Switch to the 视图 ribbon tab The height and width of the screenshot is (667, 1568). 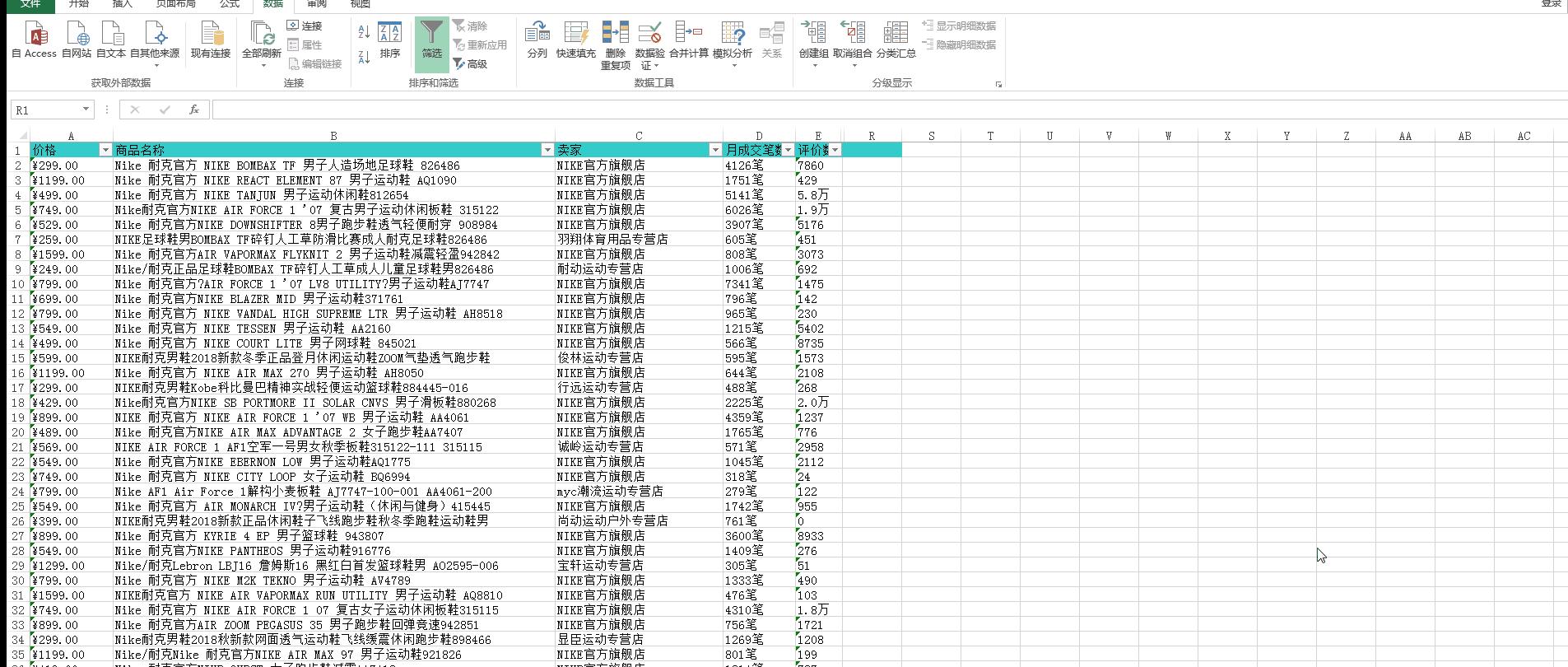click(x=360, y=4)
